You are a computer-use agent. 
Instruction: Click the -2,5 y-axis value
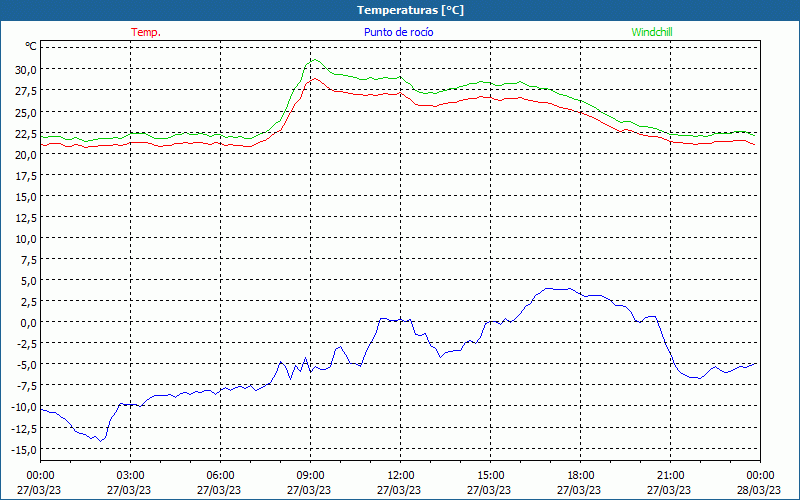tap(26, 344)
